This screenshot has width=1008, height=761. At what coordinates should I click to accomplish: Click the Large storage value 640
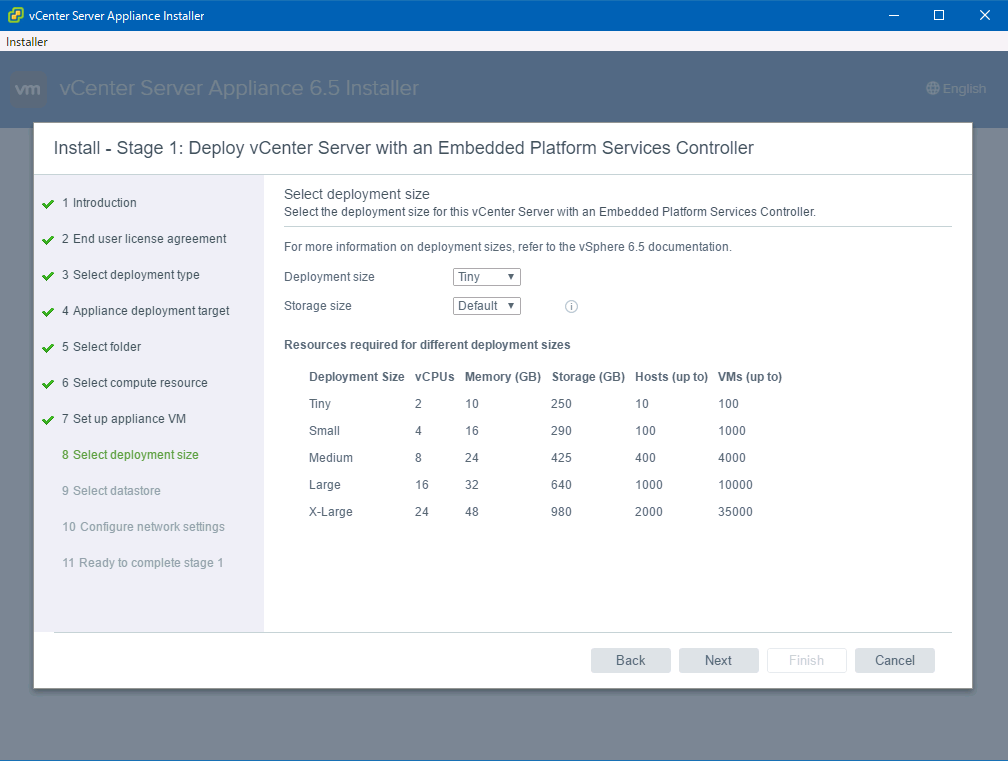pos(561,485)
